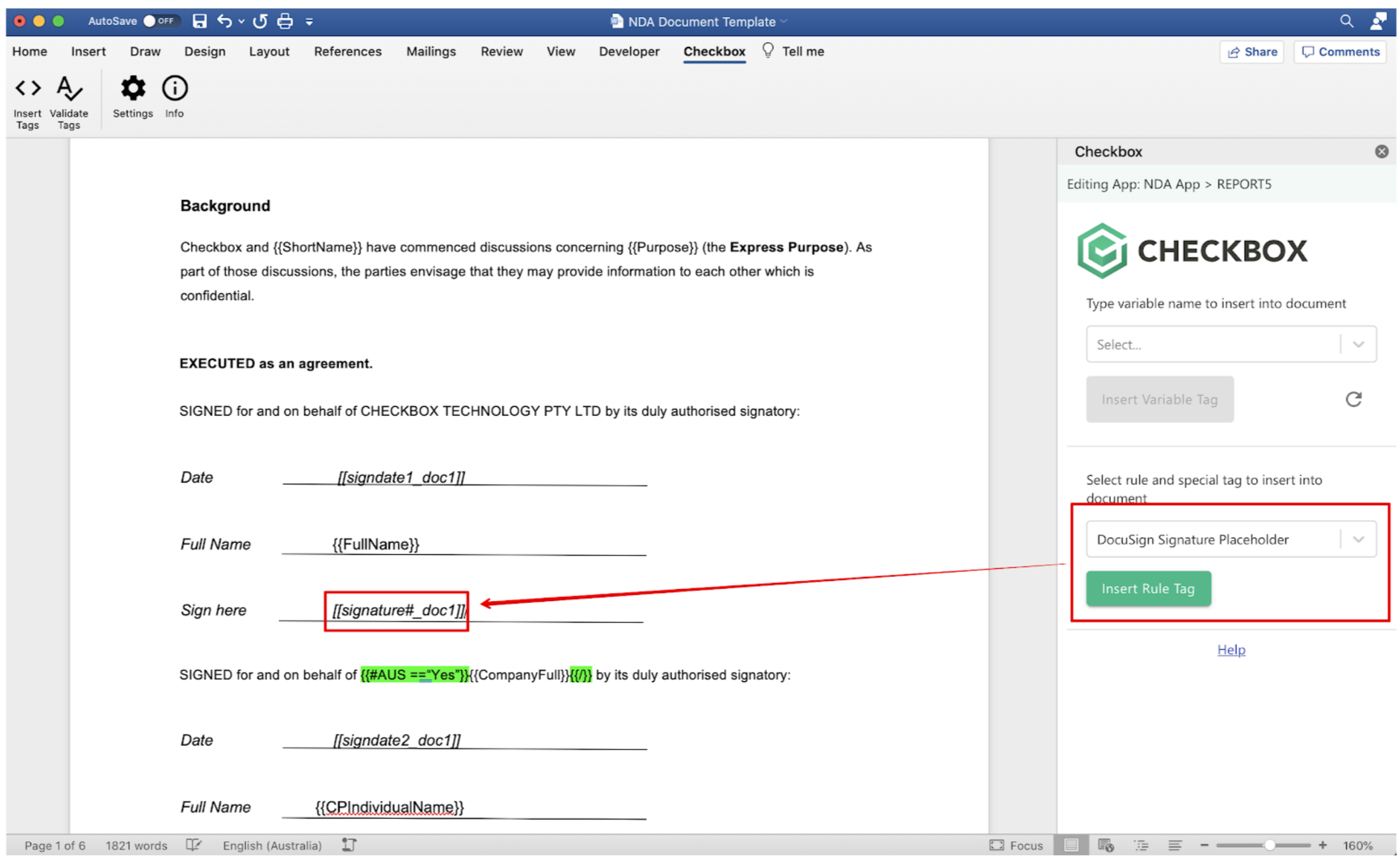1400x862 pixels.
Task: Select the Checkbox ribbon tab
Action: 714,52
